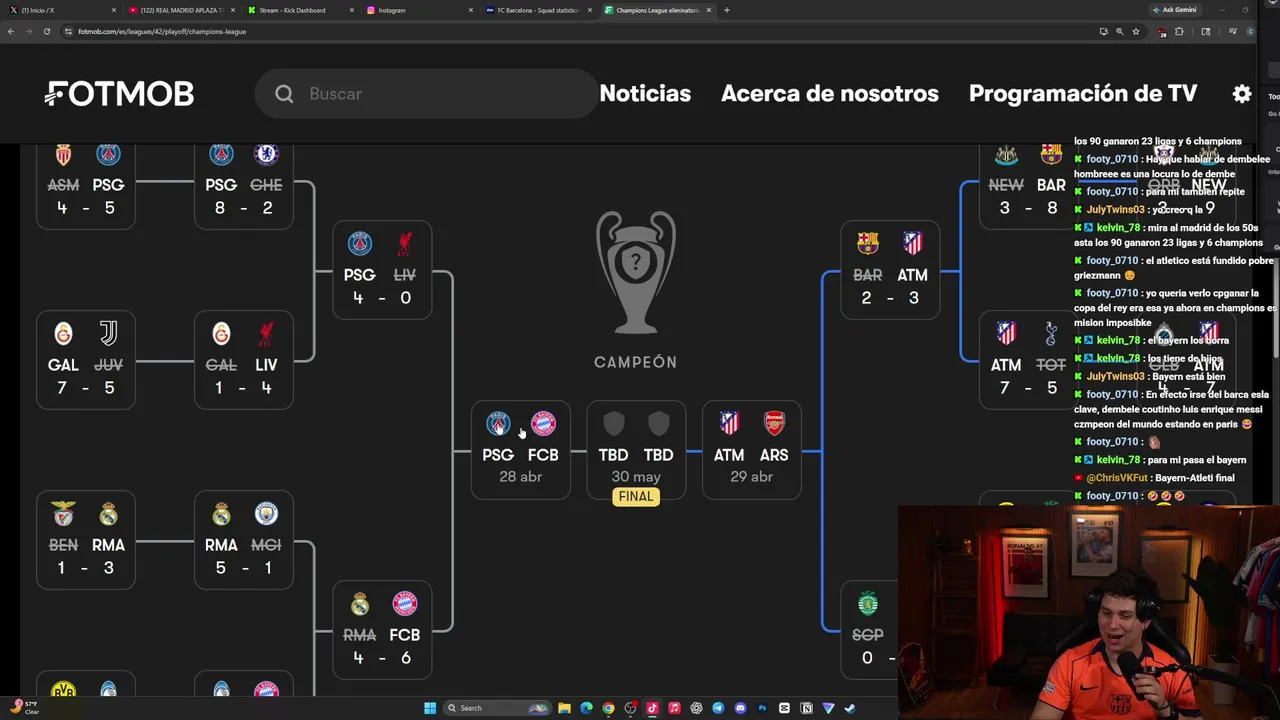Open the GAL vs LIV 1-4 tie
This screenshot has height=720, width=1280.
[243, 360]
